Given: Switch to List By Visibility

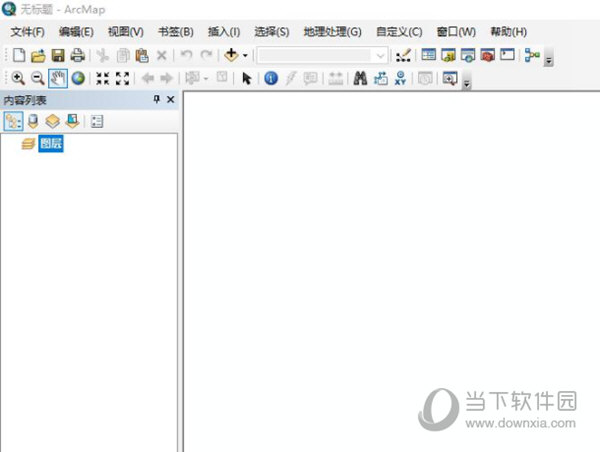Looking at the screenshot, I should (52, 121).
